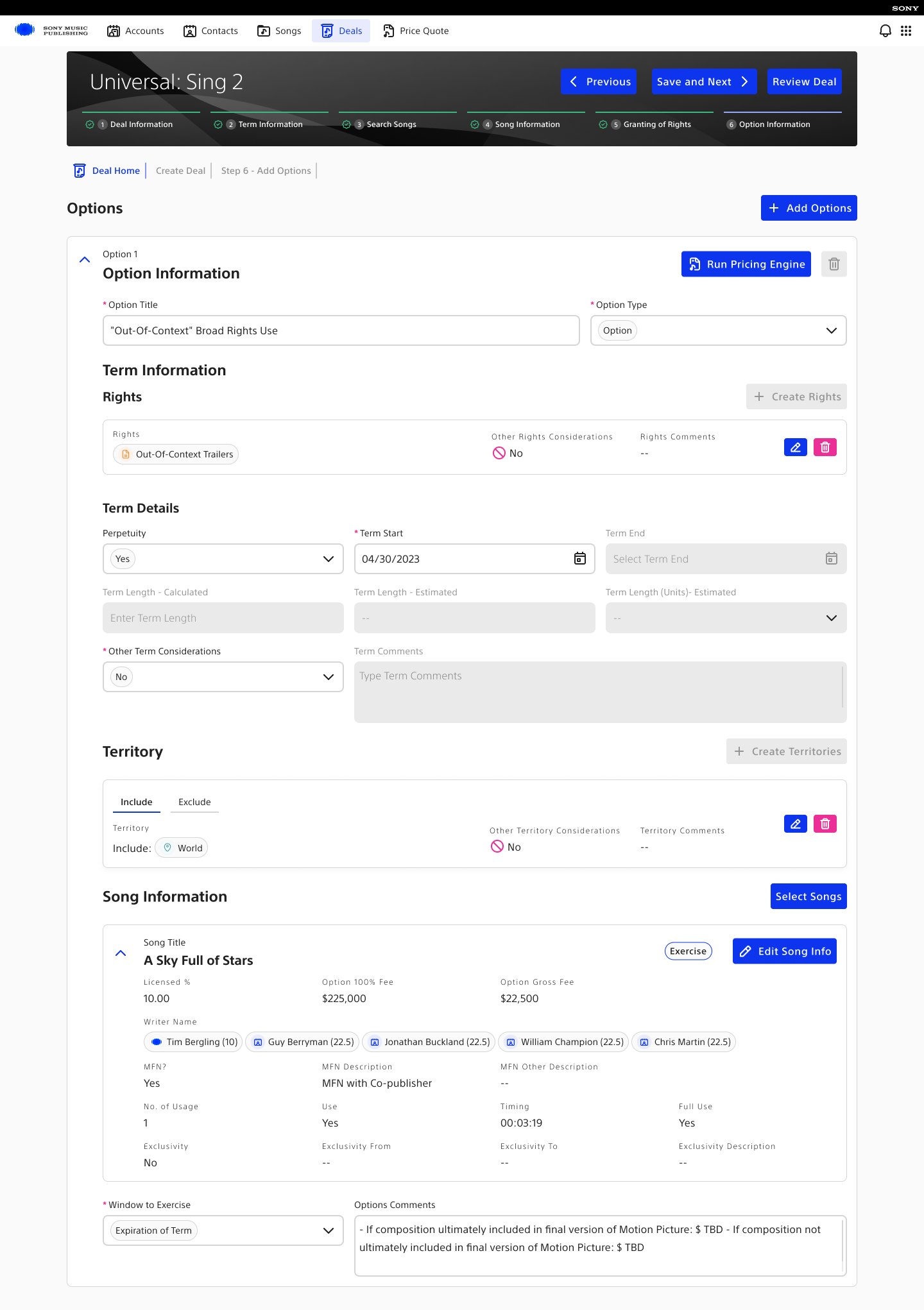
Task: Click the William Champion writer chip
Action: pyautogui.click(x=563, y=1042)
